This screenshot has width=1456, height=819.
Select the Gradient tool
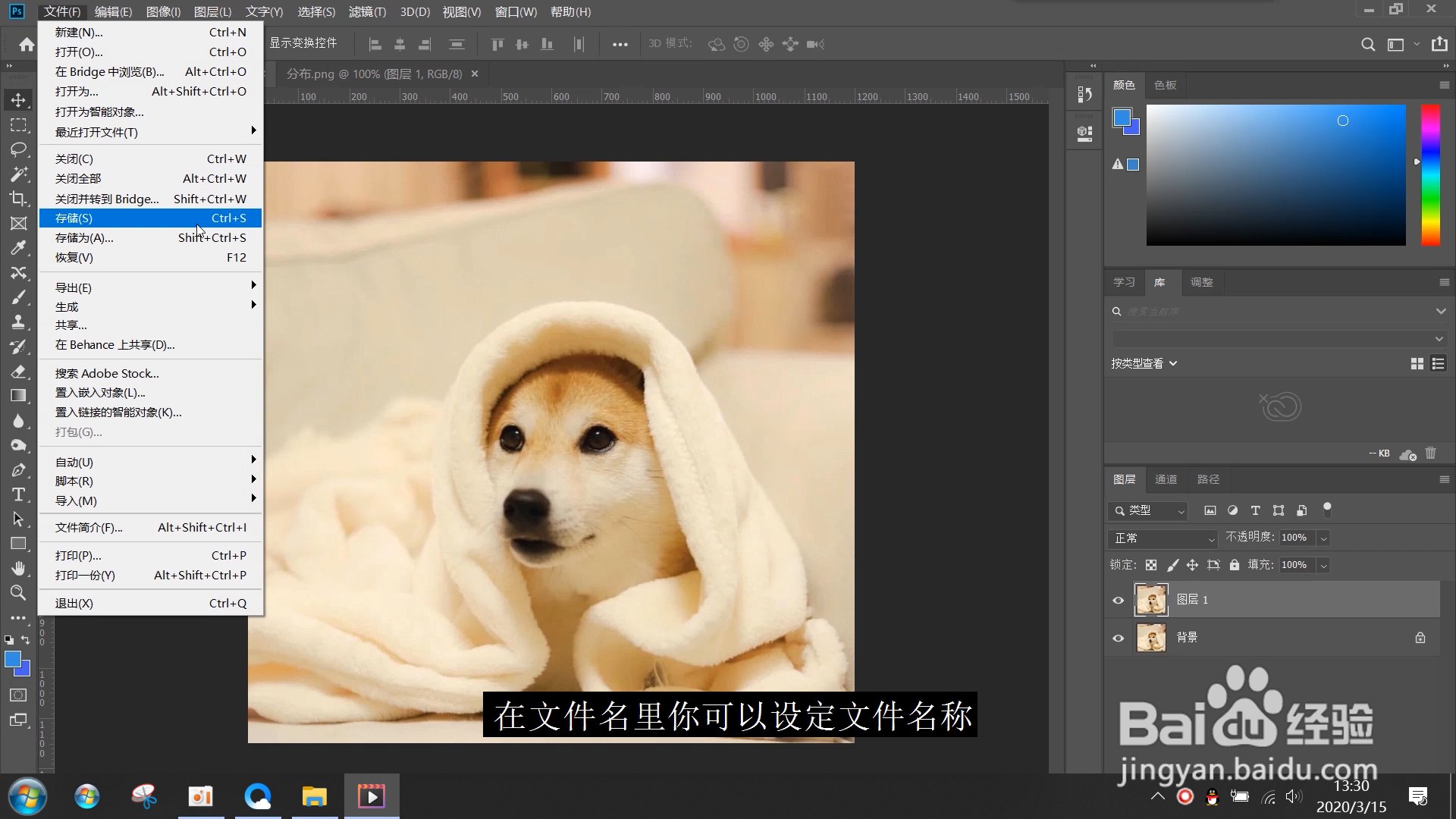point(18,396)
